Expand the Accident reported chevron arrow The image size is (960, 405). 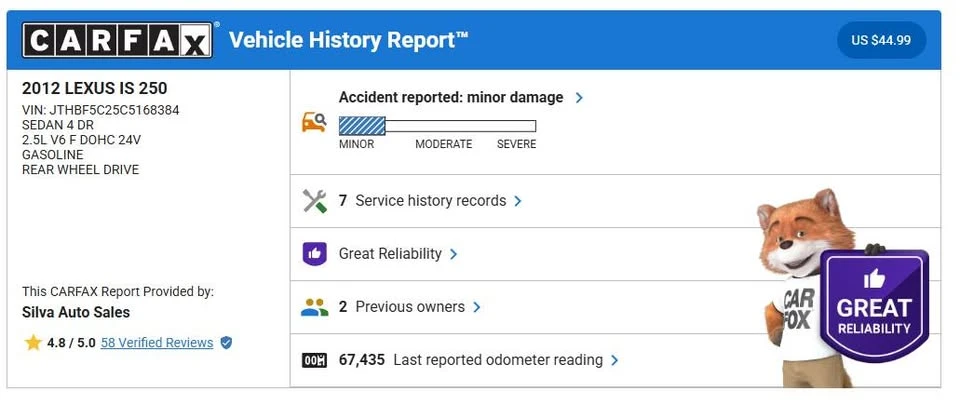click(x=579, y=97)
